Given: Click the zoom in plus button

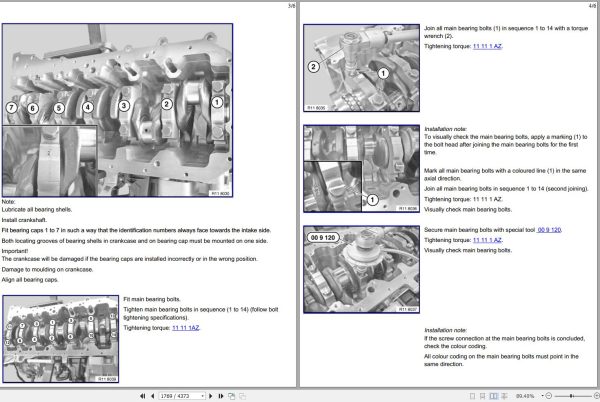Looking at the screenshot, I should (597, 396).
